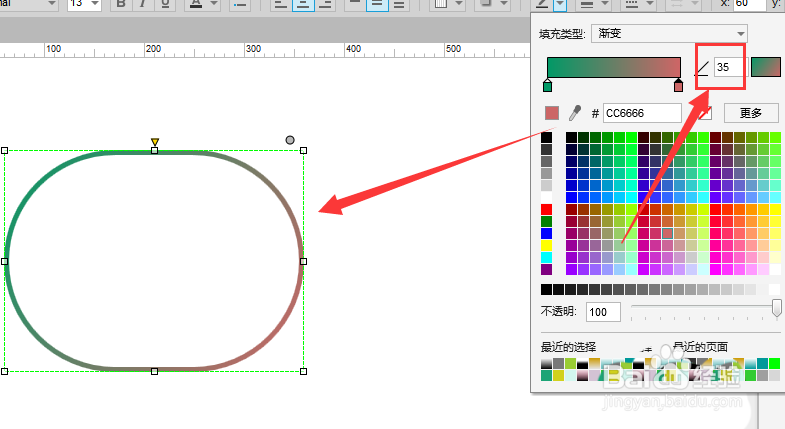785x429 pixels.
Task: Align text to the right
Action: tap(325, 5)
